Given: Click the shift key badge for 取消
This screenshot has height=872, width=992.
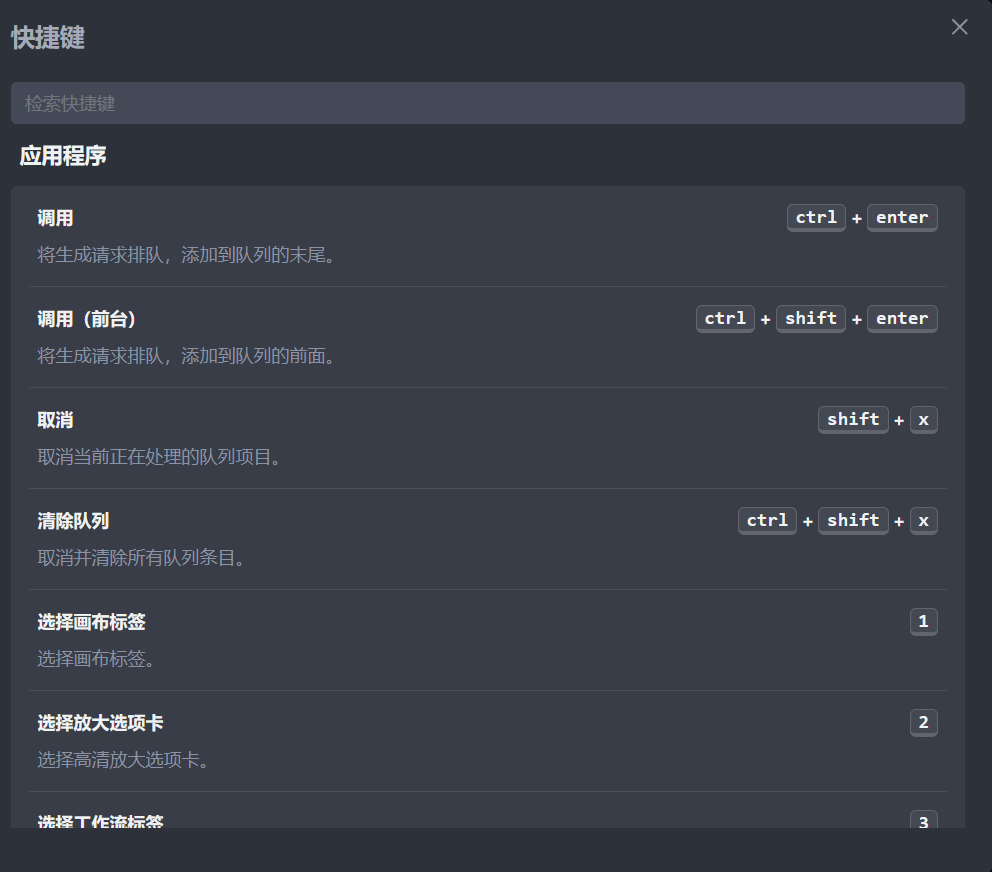Looking at the screenshot, I should click(x=853, y=420).
